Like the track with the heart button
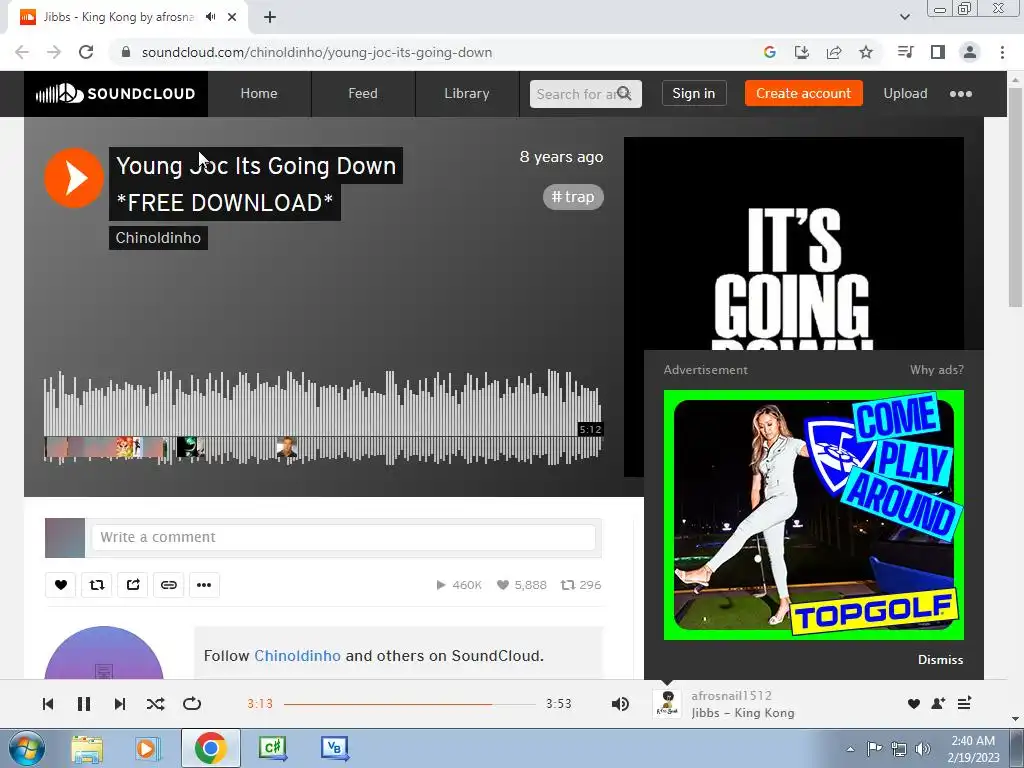The height and width of the screenshot is (768, 1024). [x=61, y=584]
